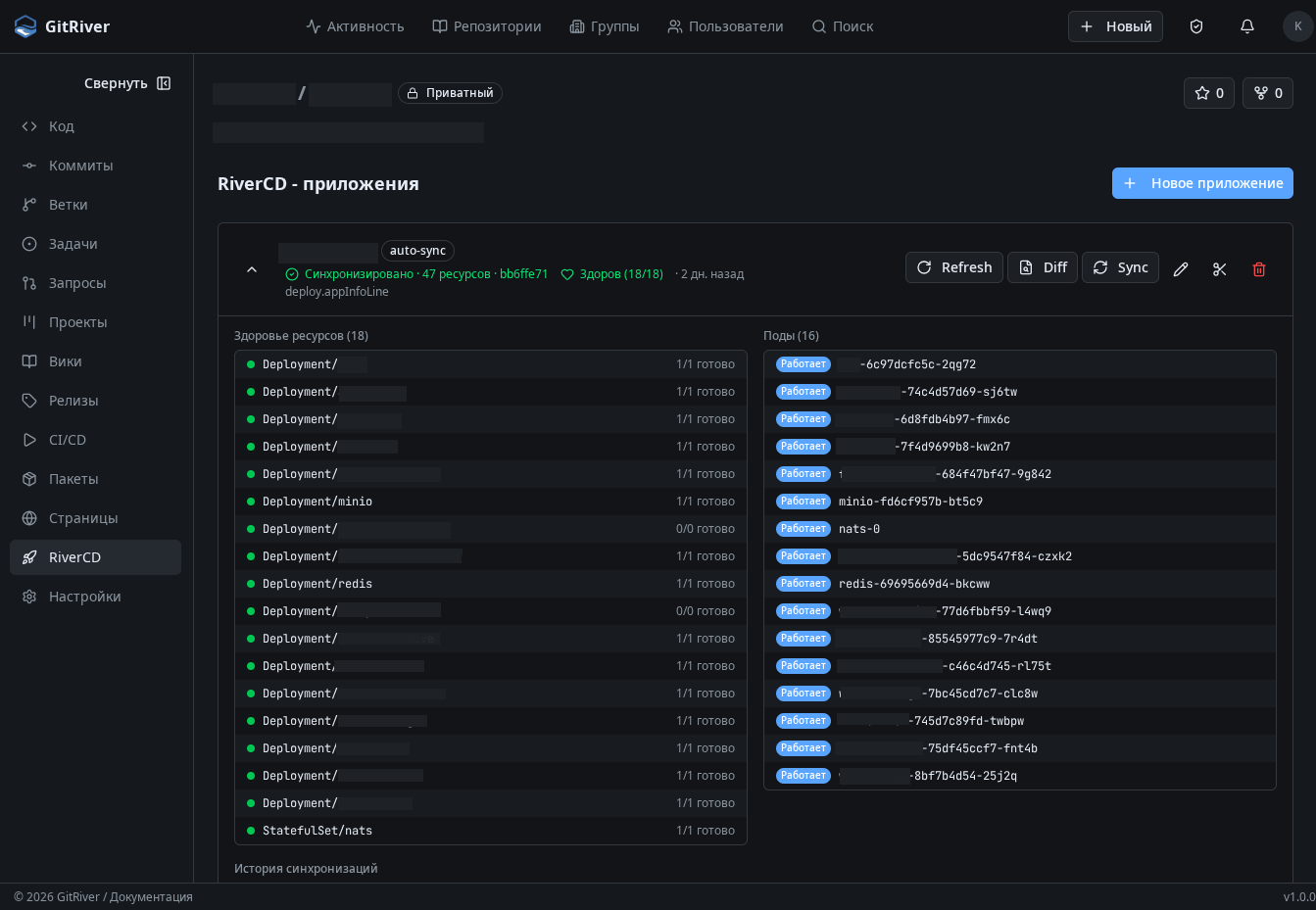
Task: Go to CI/CD sidebar section
Action: 68,440
